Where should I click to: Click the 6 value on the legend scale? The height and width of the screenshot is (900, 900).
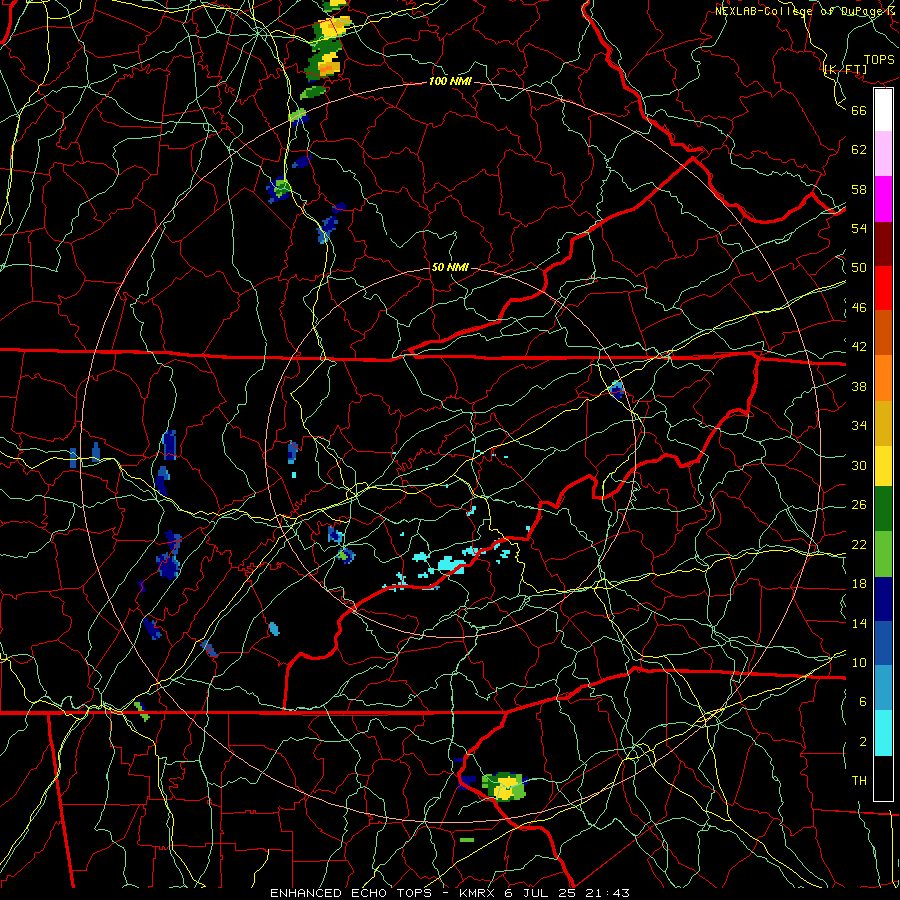click(x=862, y=701)
